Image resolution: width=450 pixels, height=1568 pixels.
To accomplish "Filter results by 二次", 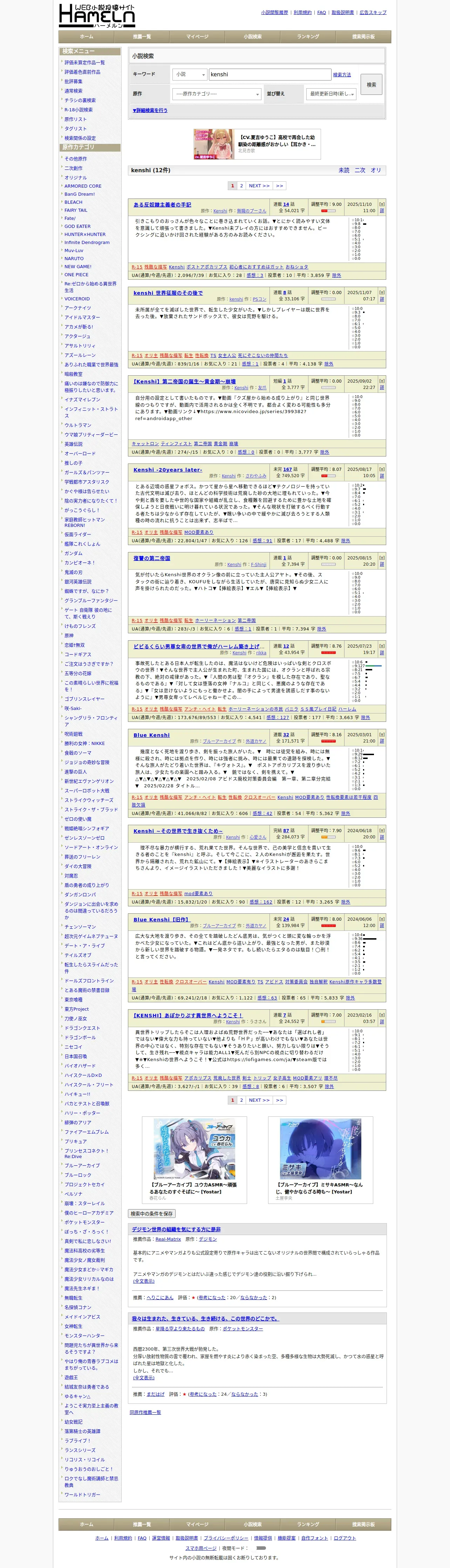I will [360, 170].
